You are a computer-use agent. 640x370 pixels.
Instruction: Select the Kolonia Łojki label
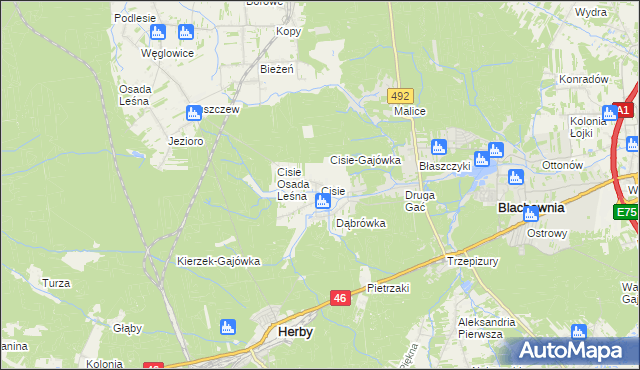pos(588,127)
